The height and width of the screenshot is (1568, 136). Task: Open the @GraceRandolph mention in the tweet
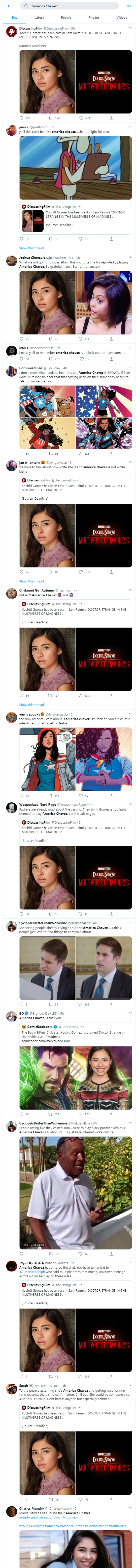click(x=31, y=1271)
